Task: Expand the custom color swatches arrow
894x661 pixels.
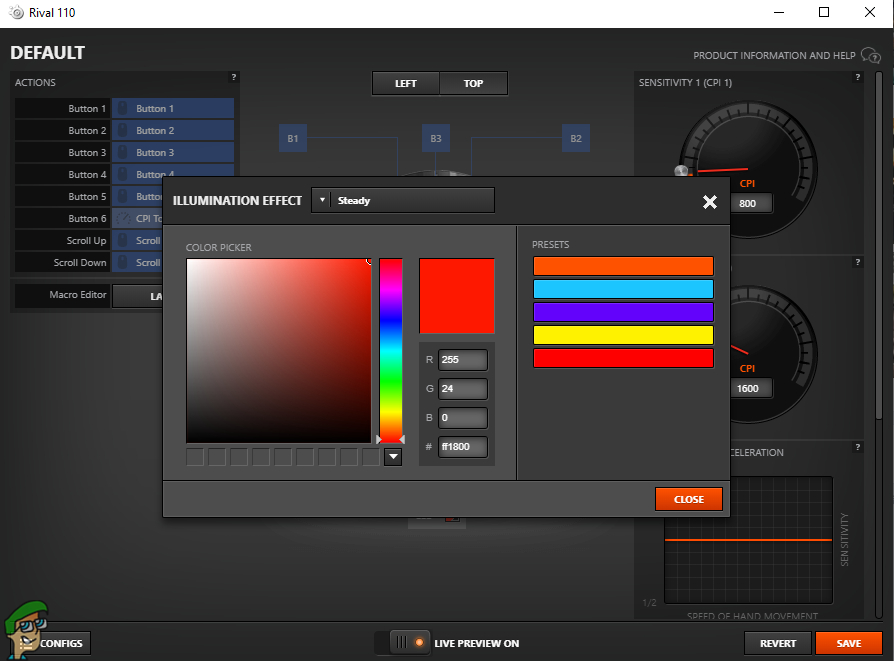Action: tap(393, 457)
